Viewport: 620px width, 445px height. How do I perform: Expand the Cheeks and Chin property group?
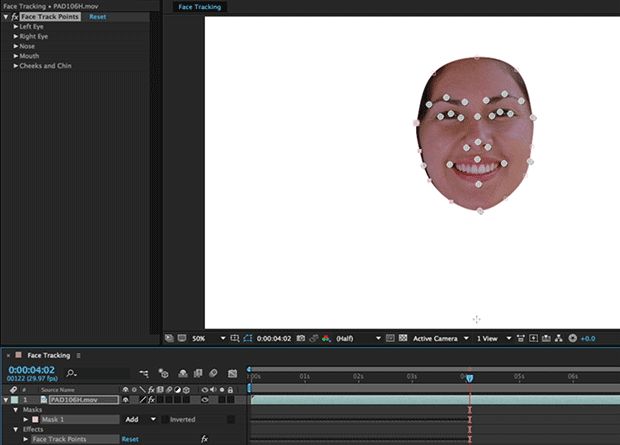(16, 66)
